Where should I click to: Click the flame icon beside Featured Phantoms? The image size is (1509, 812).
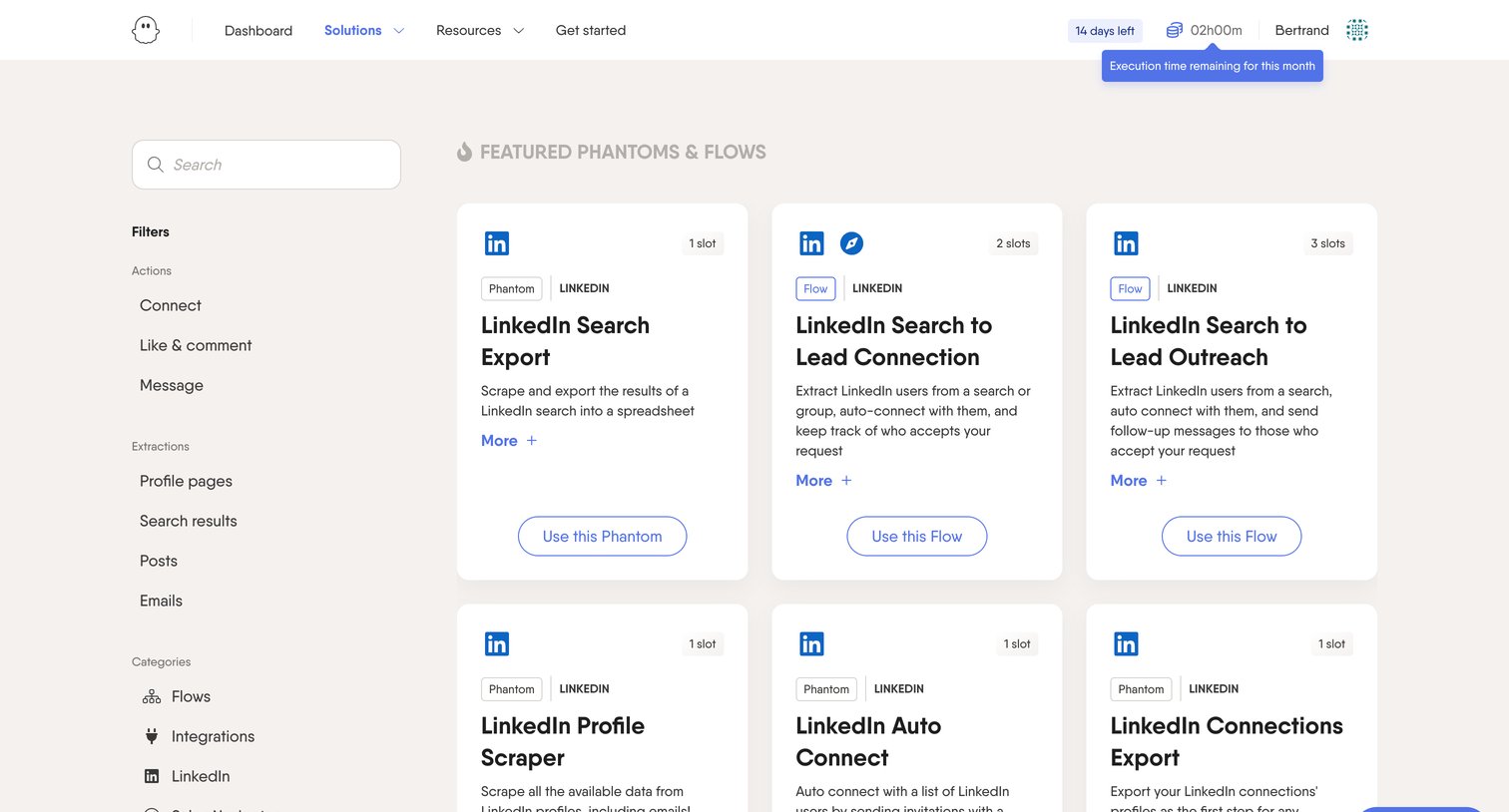coord(464,152)
